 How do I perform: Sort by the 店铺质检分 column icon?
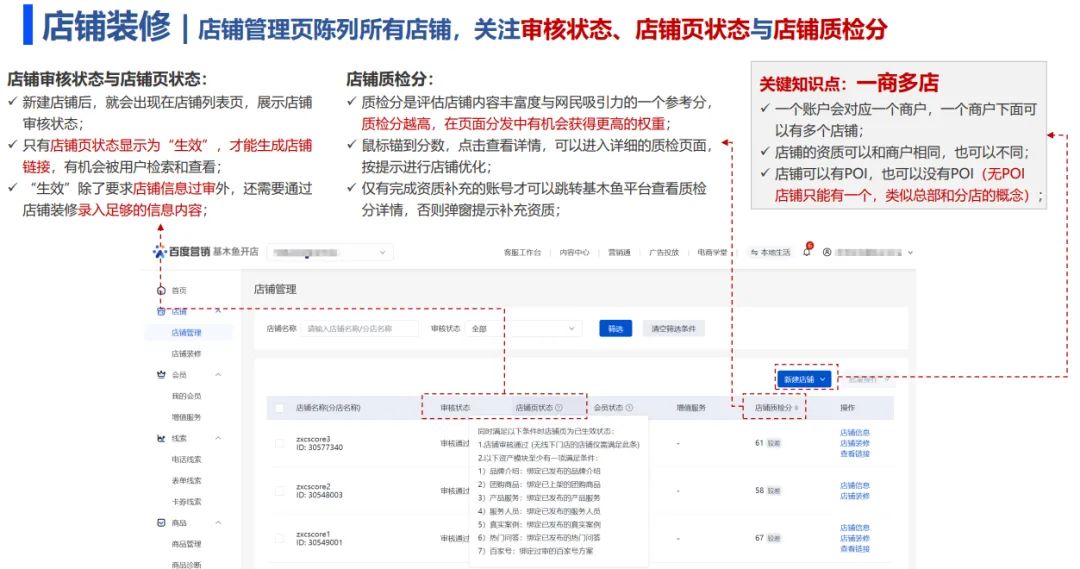point(797,408)
